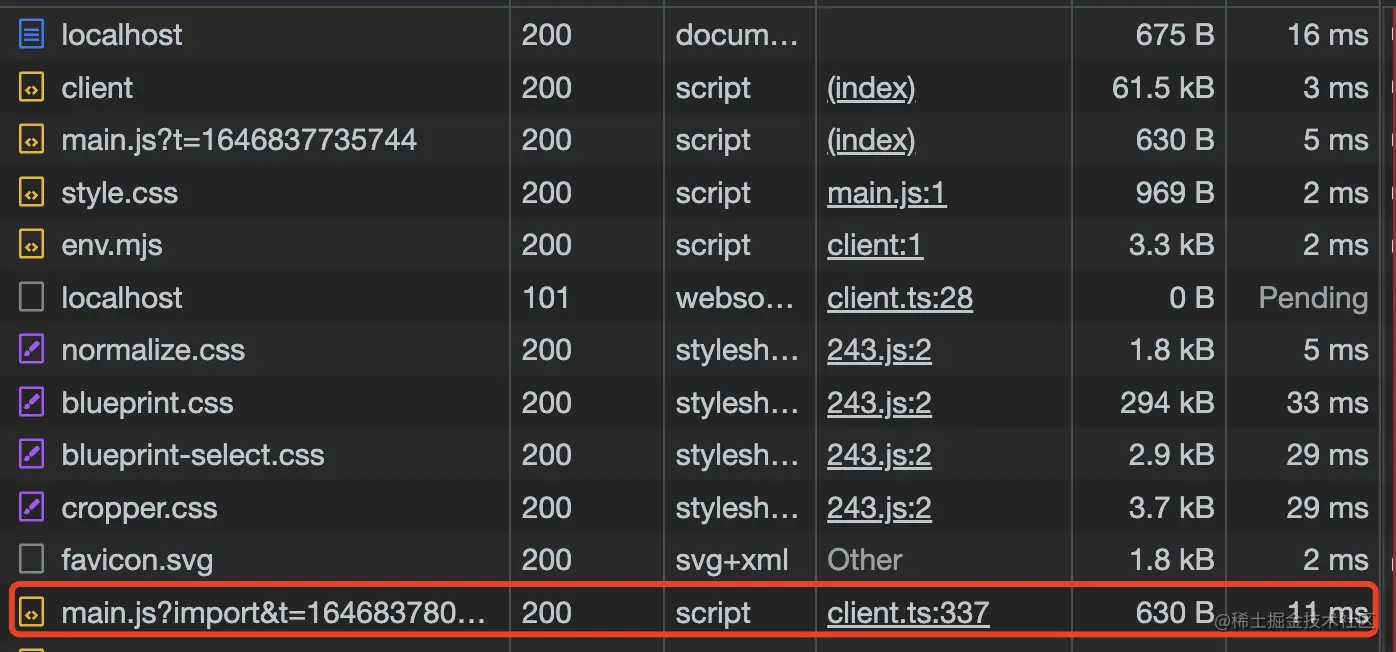Click the 3.3 kB size for env.mjs
Image resolution: width=1396 pixels, height=652 pixels.
click(1172, 245)
